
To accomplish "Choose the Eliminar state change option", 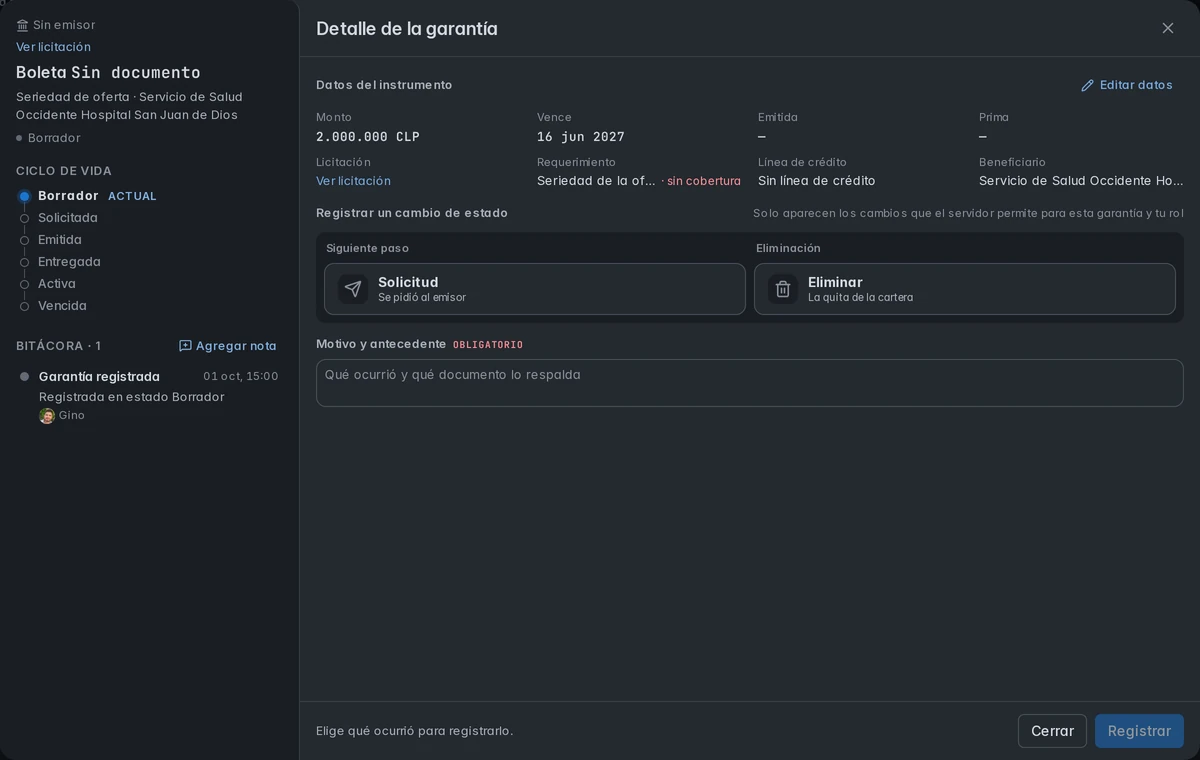I will (x=965, y=289).
